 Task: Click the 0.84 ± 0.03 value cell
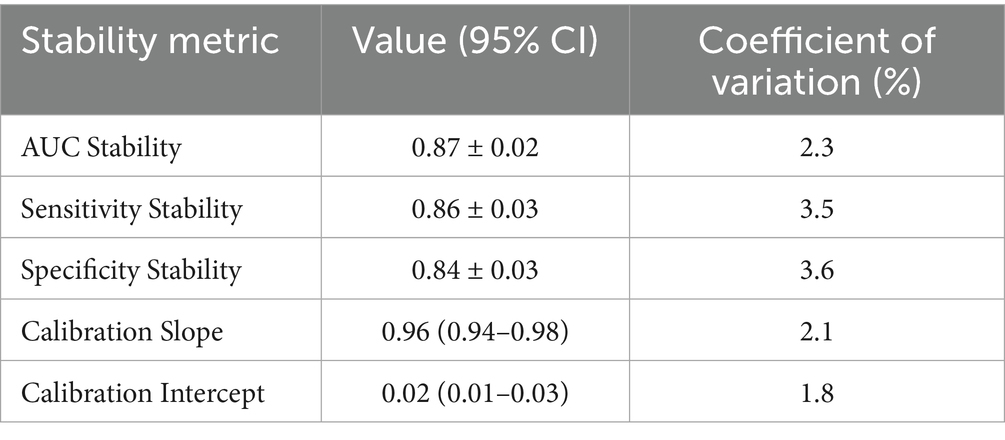click(x=474, y=270)
